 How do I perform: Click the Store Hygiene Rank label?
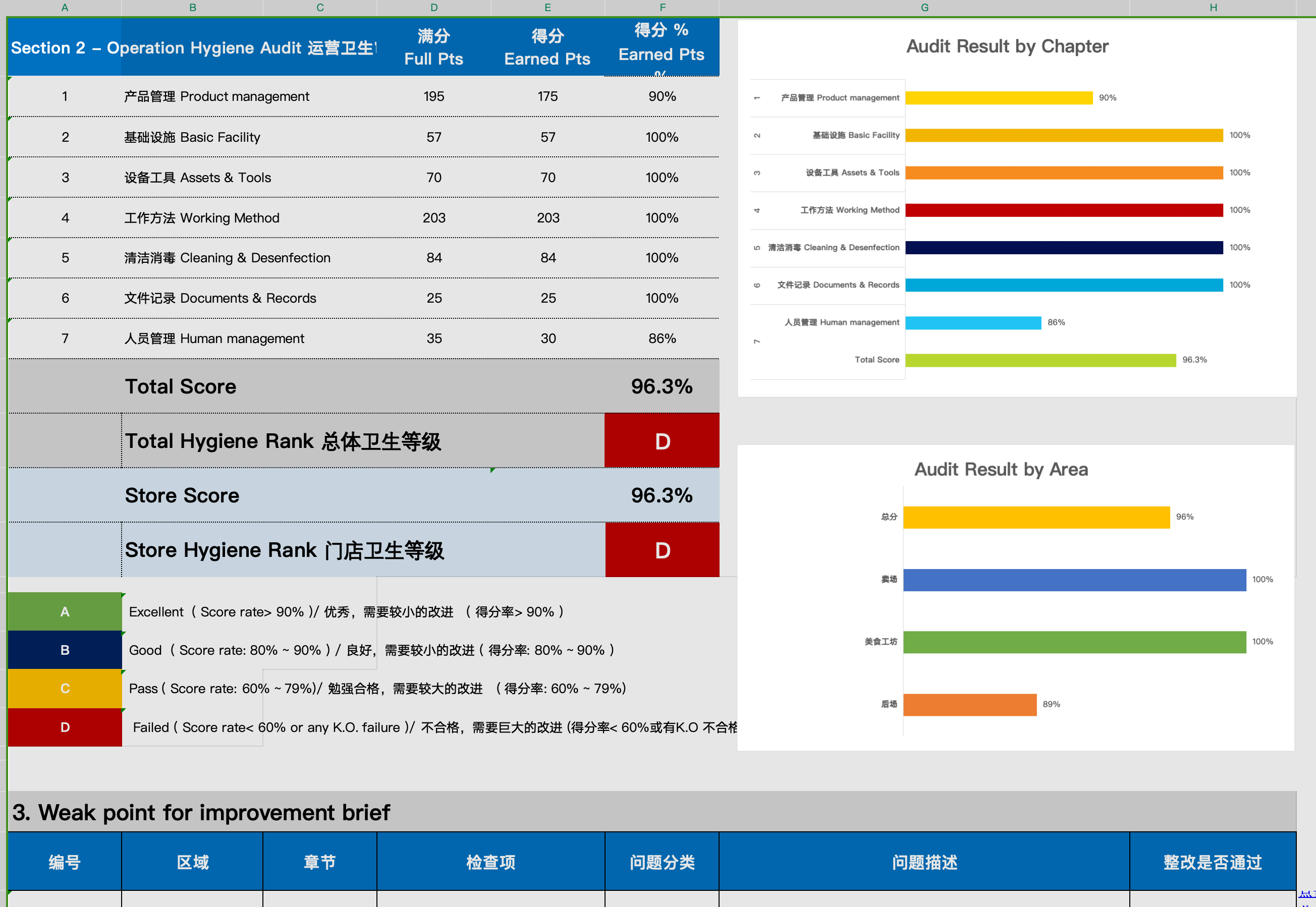(284, 550)
